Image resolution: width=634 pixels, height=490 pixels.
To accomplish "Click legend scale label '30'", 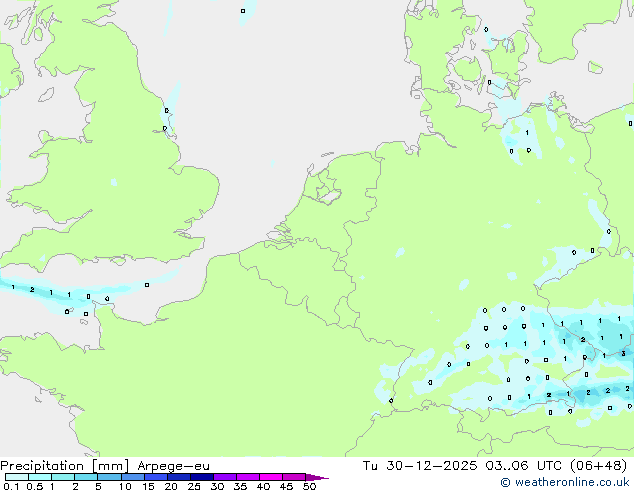I will 217,486.
